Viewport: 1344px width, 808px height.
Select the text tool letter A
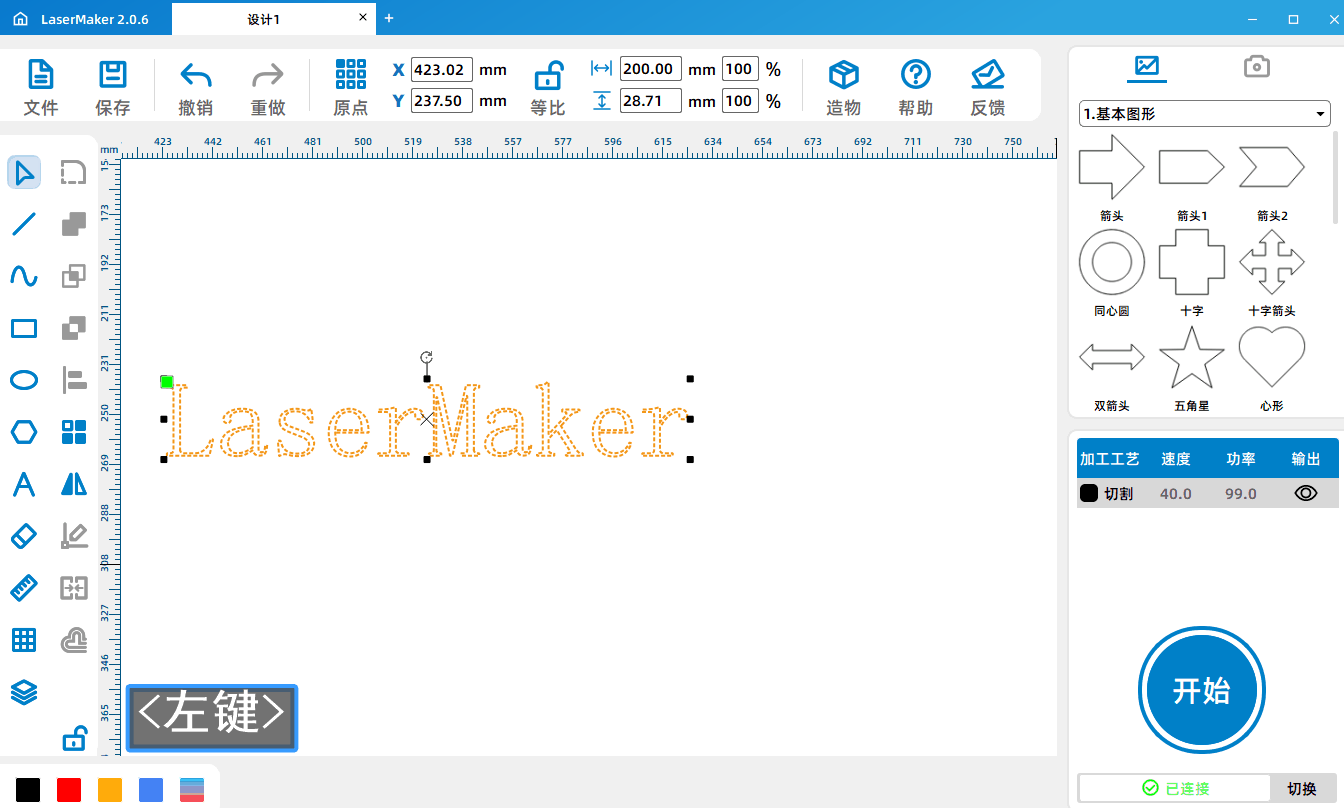click(x=24, y=484)
